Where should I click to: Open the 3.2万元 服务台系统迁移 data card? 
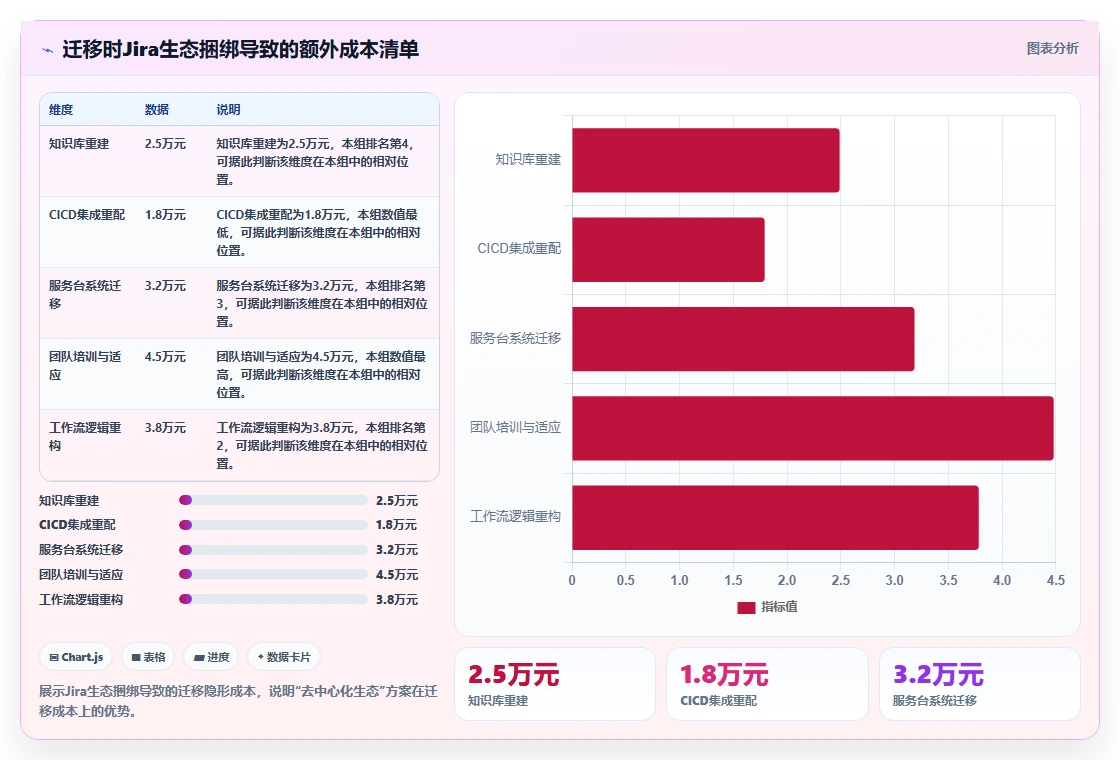coord(979,684)
